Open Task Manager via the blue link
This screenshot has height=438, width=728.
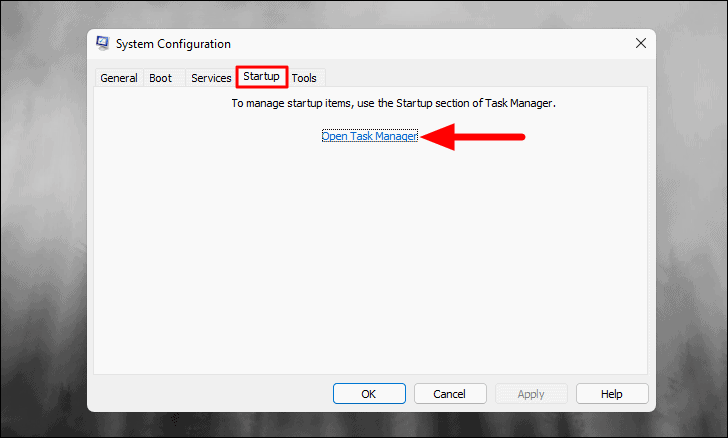(x=370, y=136)
